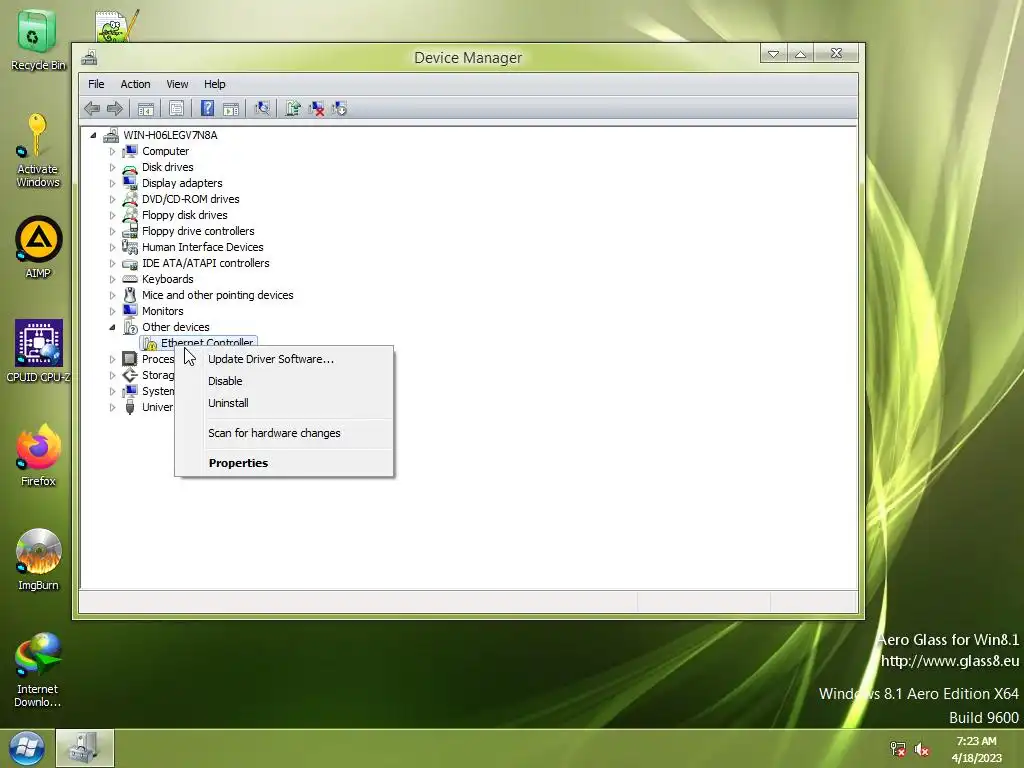Open the Start orb on the taskbar
This screenshot has width=1024, height=768.
tap(26, 748)
